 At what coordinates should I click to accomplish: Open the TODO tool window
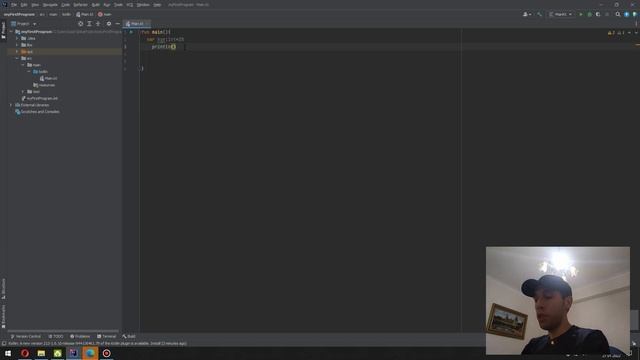point(56,336)
